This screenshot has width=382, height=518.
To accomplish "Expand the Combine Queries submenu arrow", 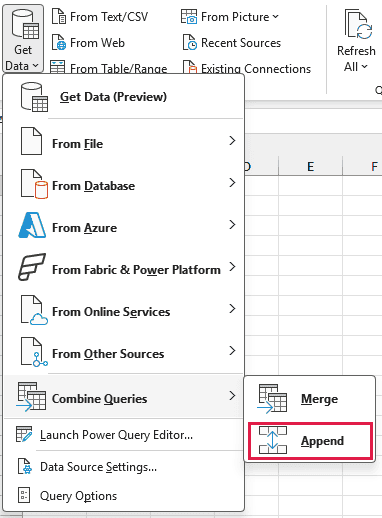I will 232,396.
